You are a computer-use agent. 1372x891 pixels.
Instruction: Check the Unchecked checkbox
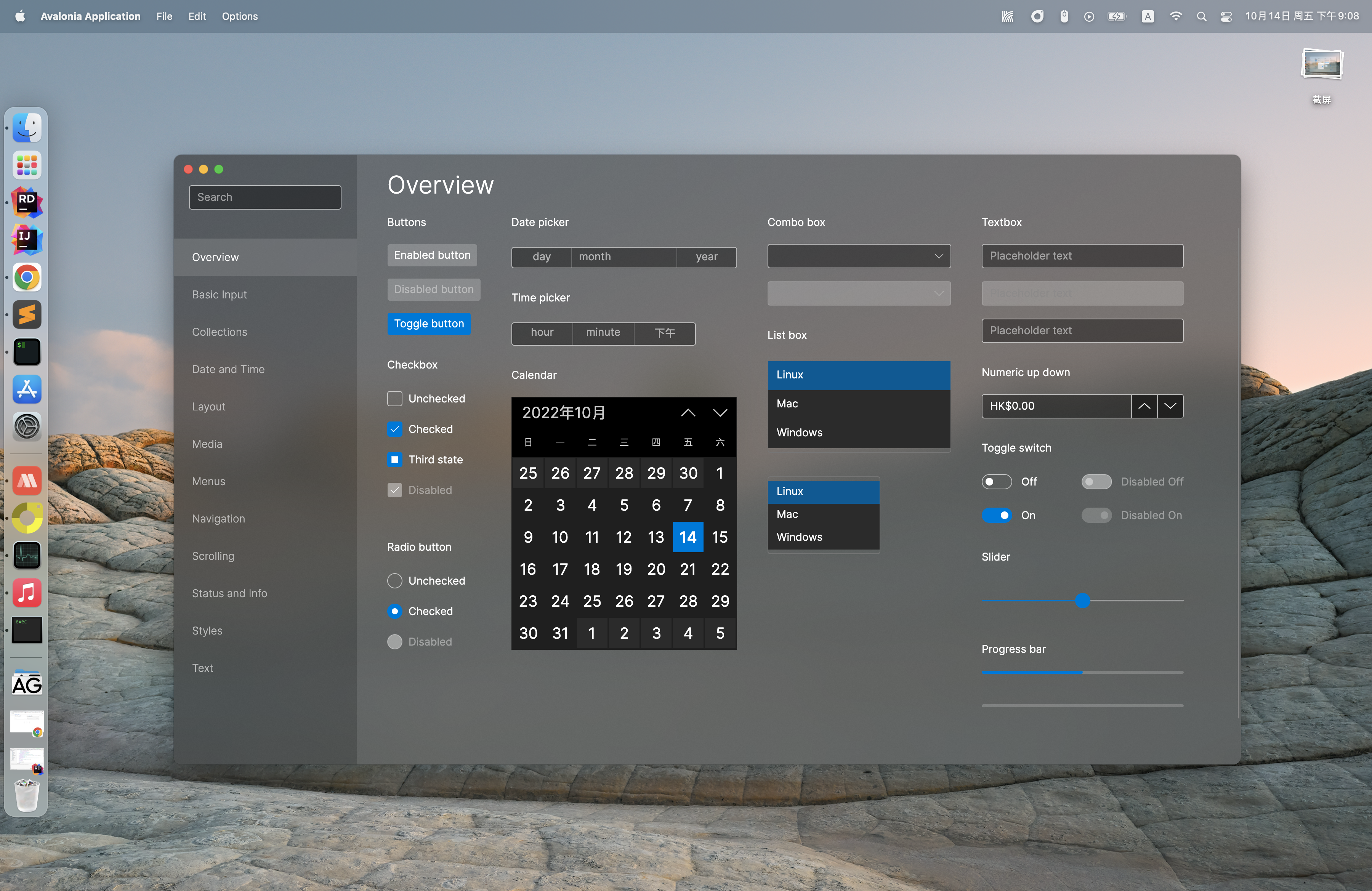tap(395, 399)
